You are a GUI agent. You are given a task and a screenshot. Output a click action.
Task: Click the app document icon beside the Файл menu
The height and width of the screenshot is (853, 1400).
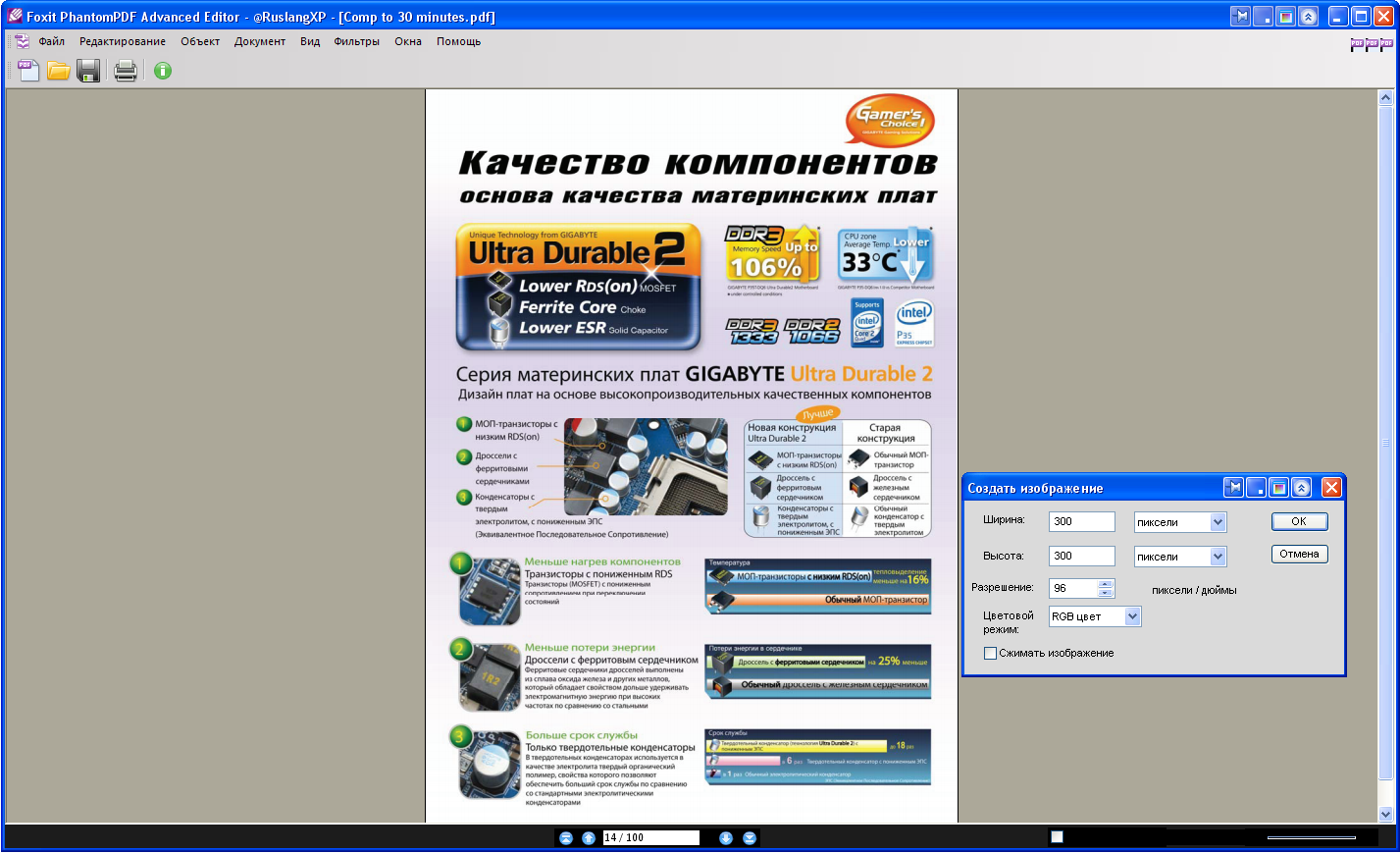(x=22, y=41)
